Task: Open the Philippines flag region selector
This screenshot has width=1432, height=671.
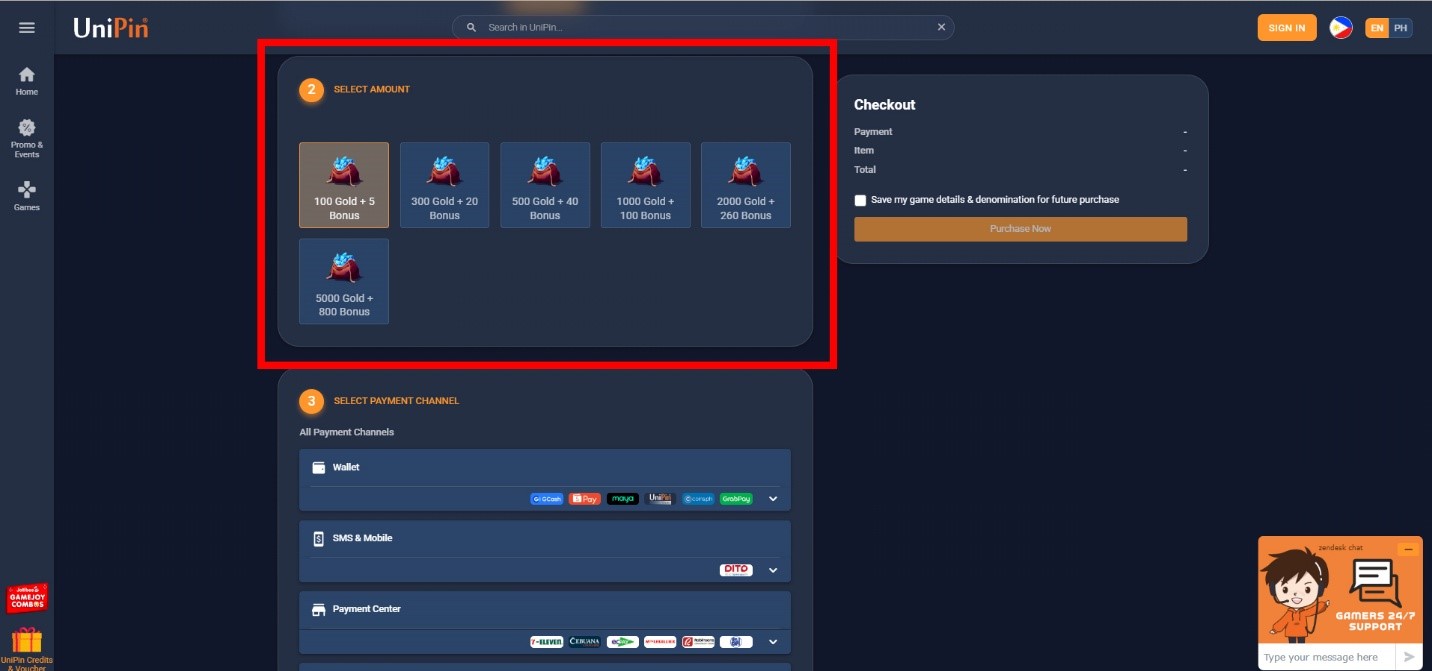Action: pos(1341,28)
